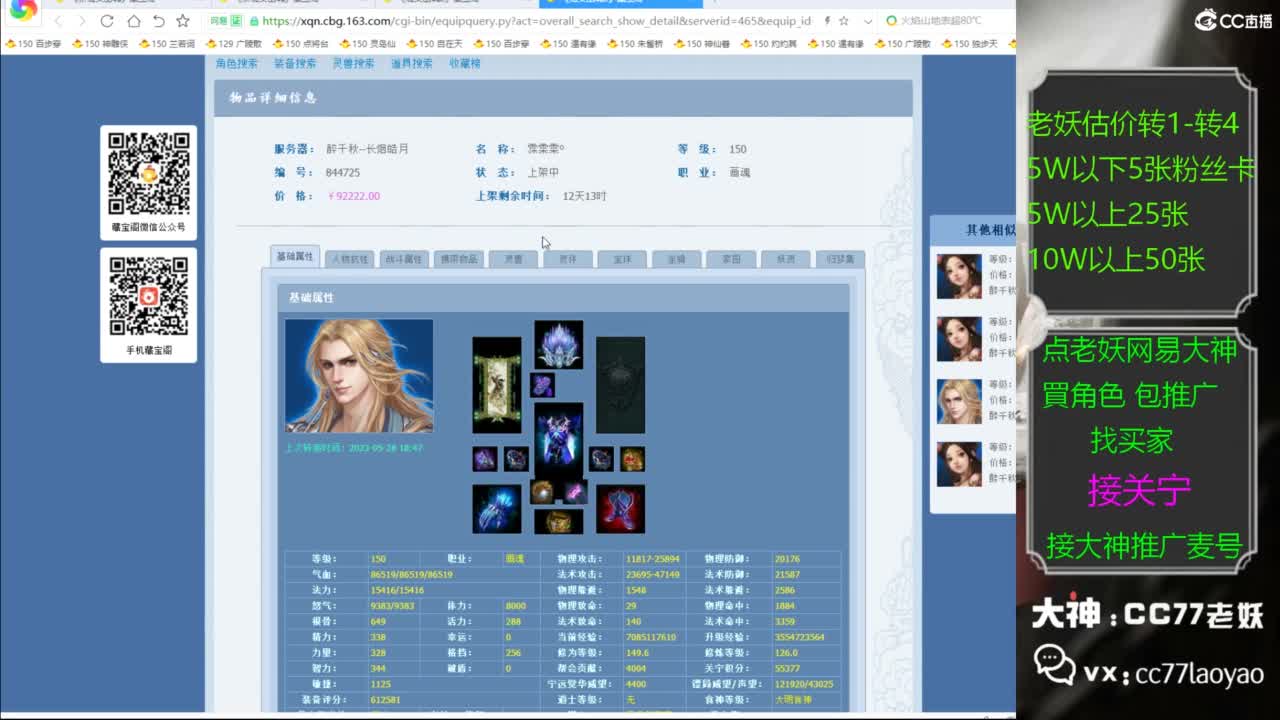Go to 角色搜索 navigation link
1280x720 pixels.
coord(237,63)
